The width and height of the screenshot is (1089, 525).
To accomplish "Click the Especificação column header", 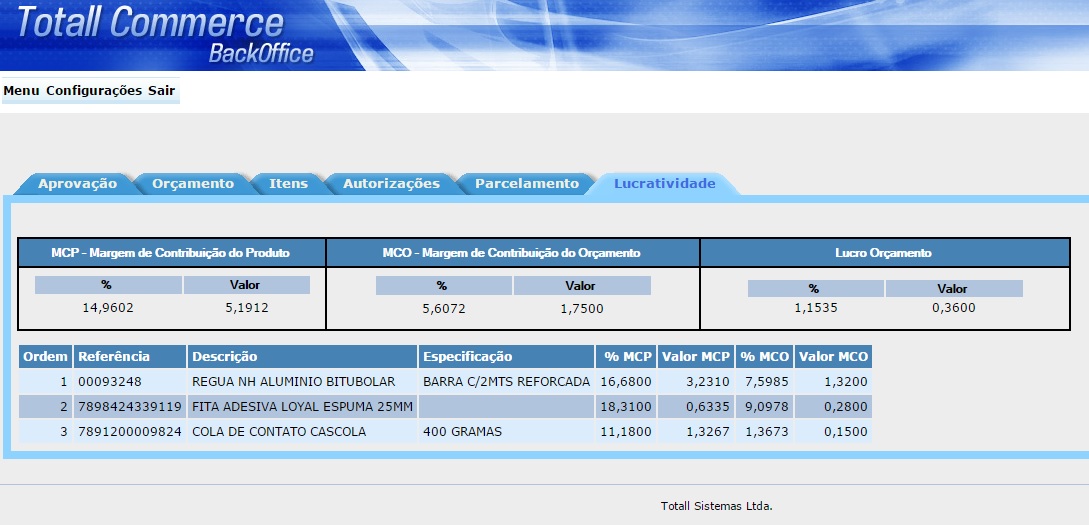I will click(x=467, y=357).
